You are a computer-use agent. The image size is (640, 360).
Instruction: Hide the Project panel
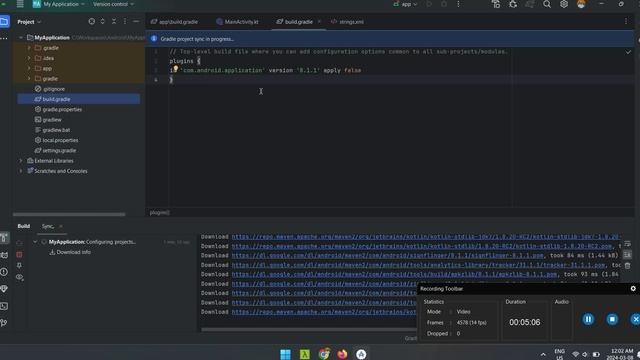(x=136, y=22)
